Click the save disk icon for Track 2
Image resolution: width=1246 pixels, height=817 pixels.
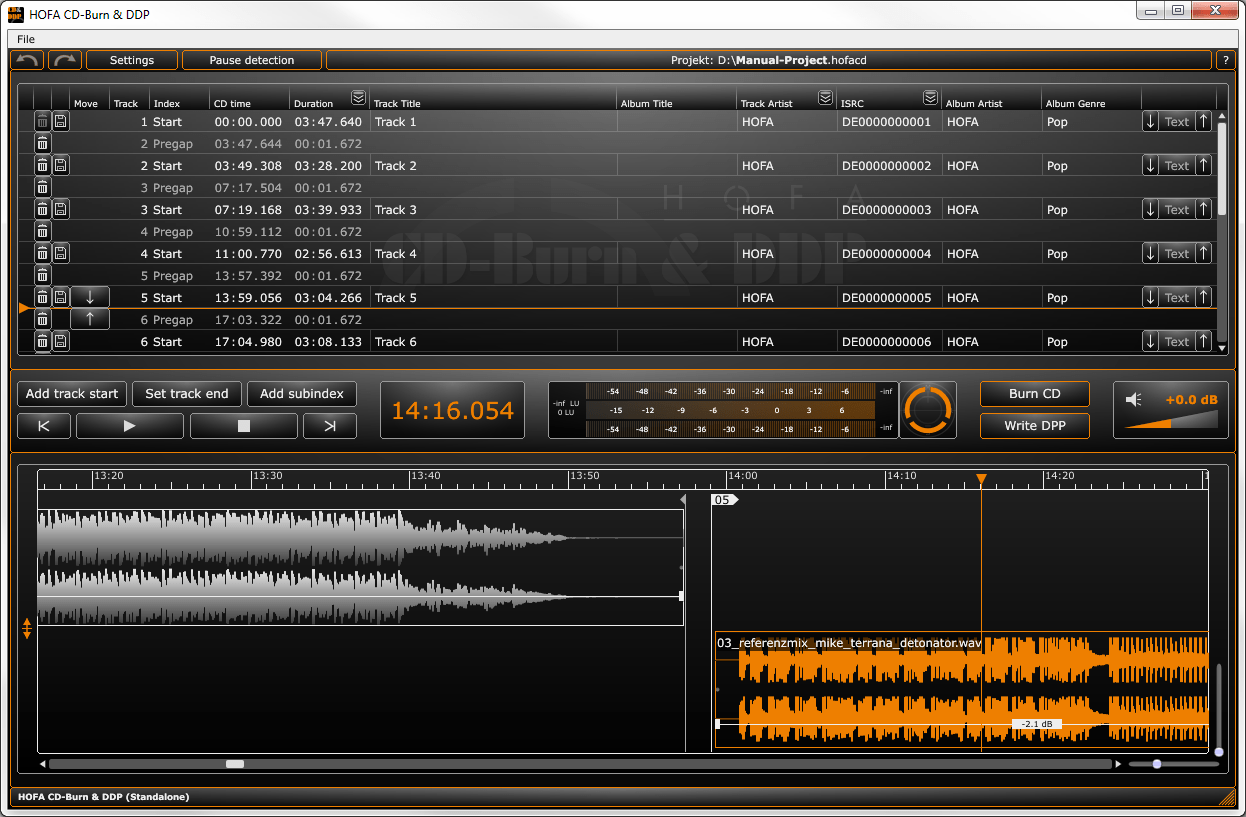(60, 166)
